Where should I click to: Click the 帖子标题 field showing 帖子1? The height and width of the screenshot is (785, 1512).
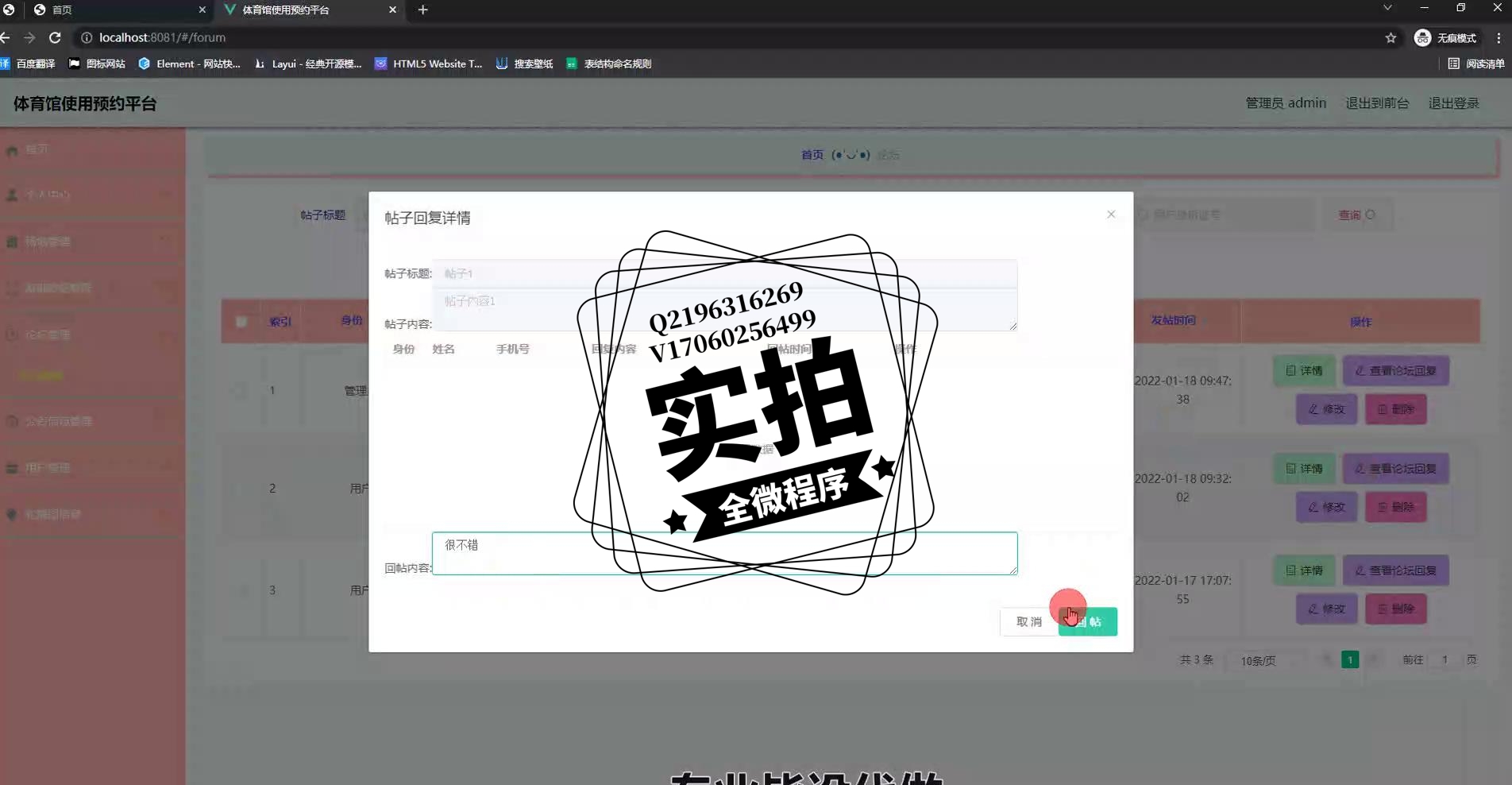[724, 273]
